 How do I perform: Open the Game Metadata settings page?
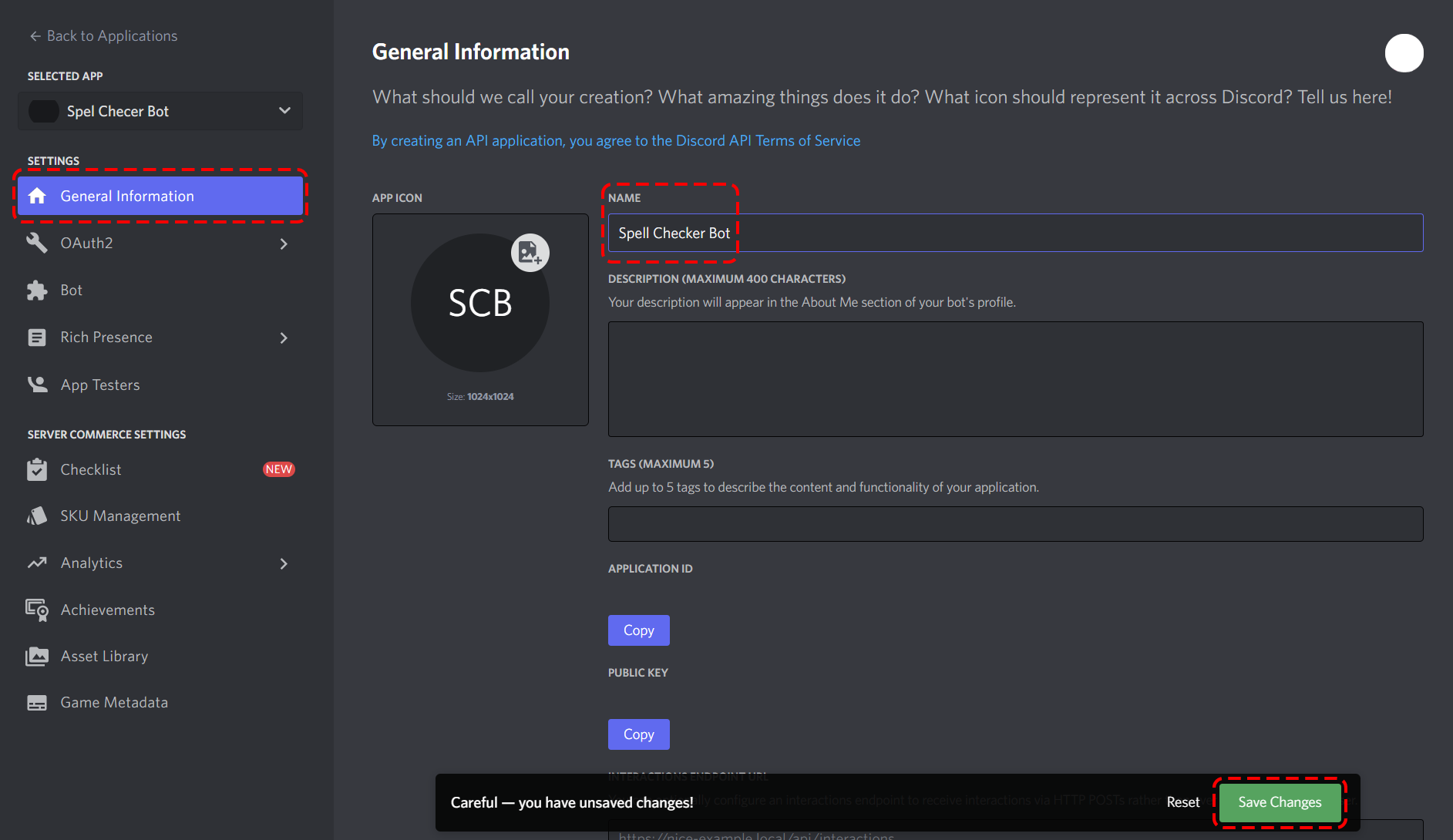coord(114,702)
